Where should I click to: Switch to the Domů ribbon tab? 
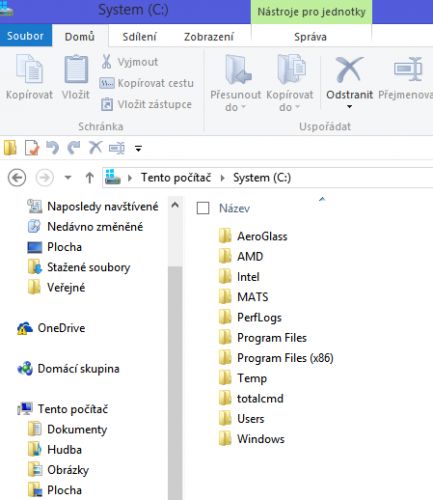coord(80,36)
